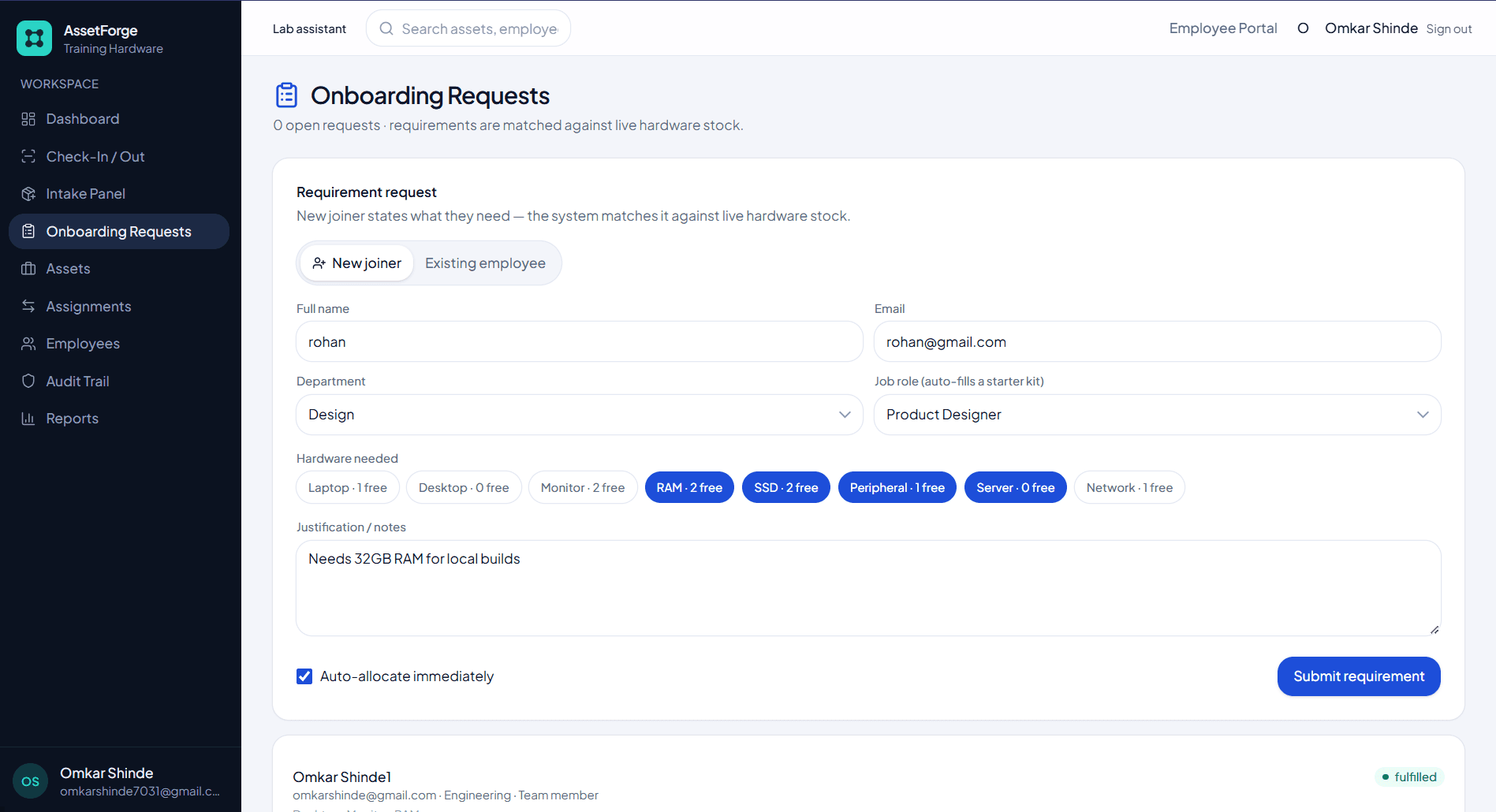Select the Monitor · 2 free chip
Screen dimensions: 1496x812
[583, 487]
